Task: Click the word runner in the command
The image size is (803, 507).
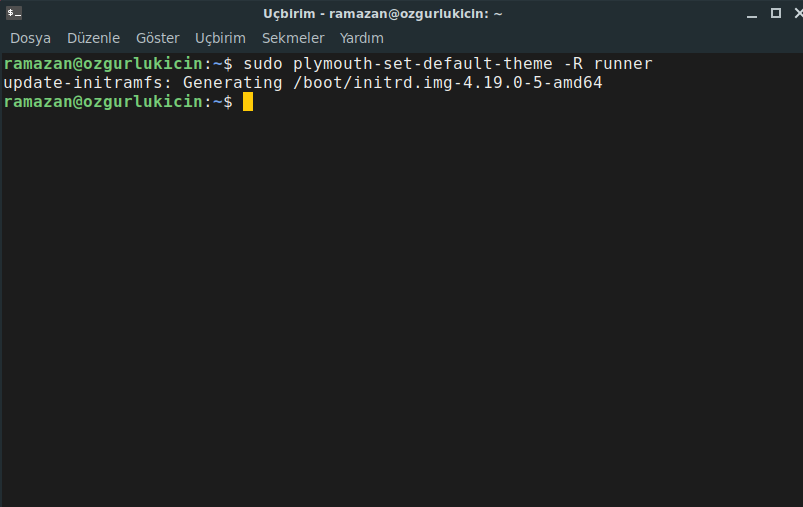Action: pyautogui.click(x=623, y=64)
